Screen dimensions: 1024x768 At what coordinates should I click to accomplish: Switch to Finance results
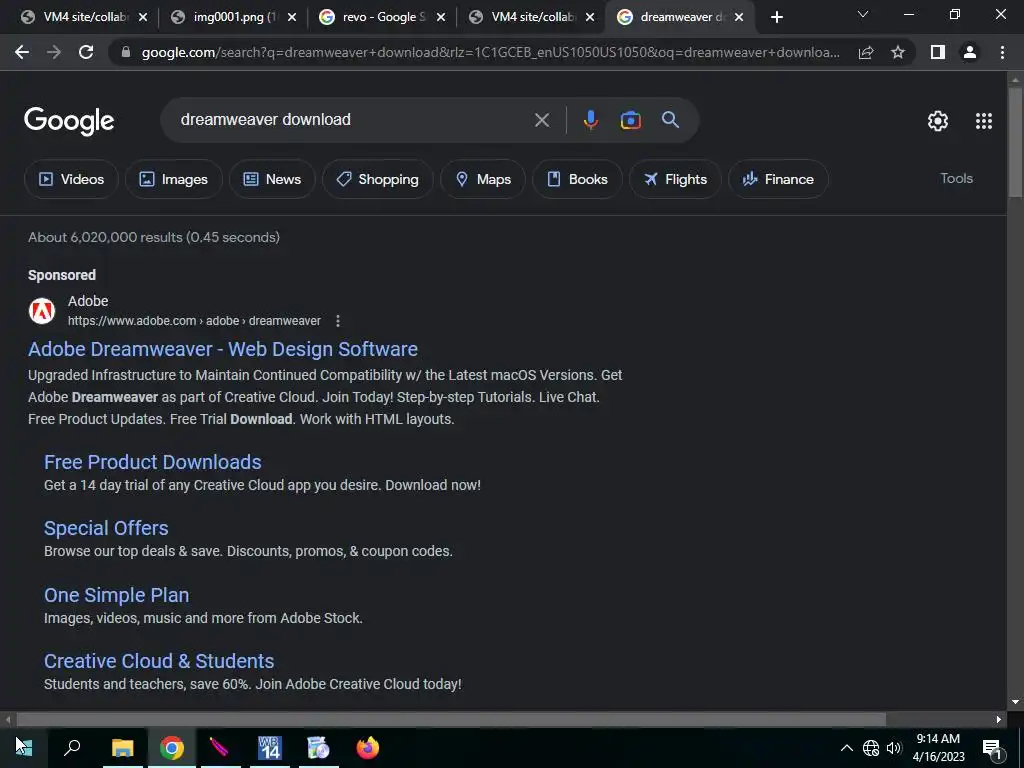click(x=778, y=179)
